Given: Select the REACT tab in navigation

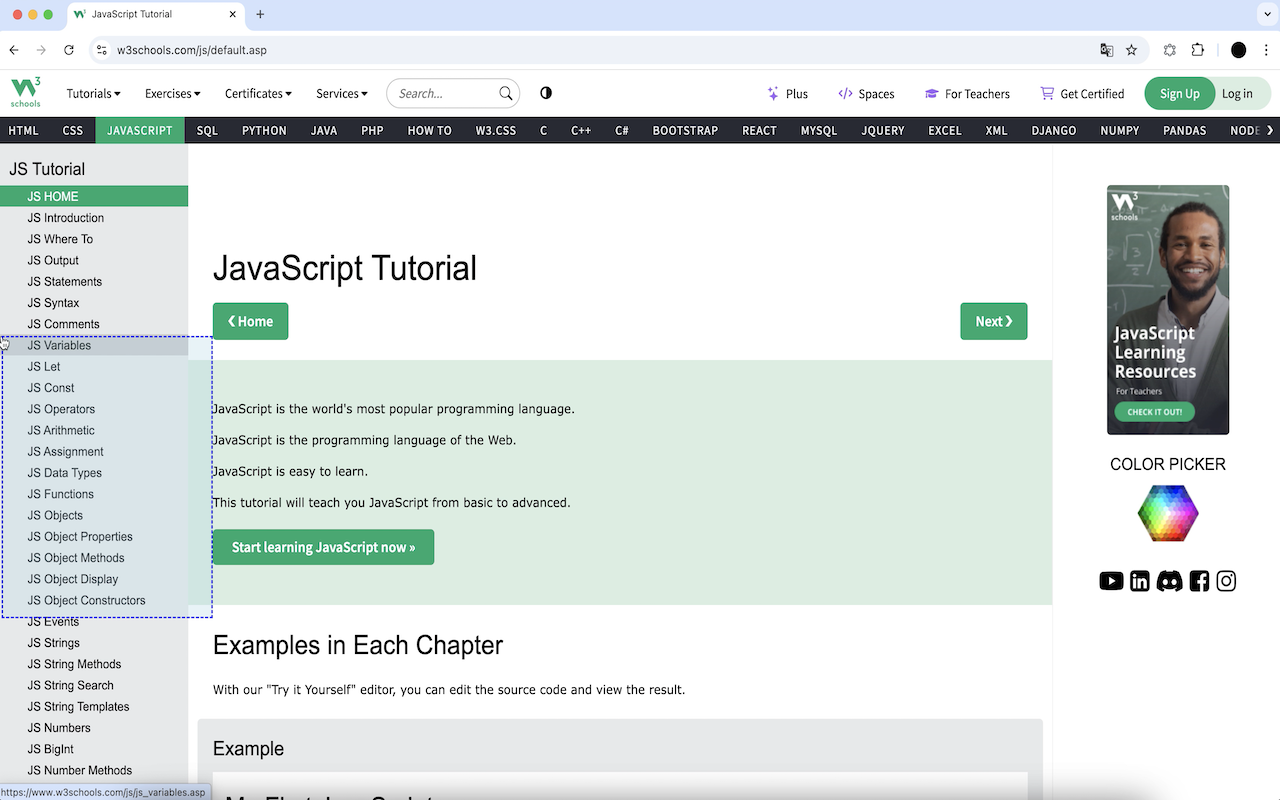Looking at the screenshot, I should (x=759, y=130).
